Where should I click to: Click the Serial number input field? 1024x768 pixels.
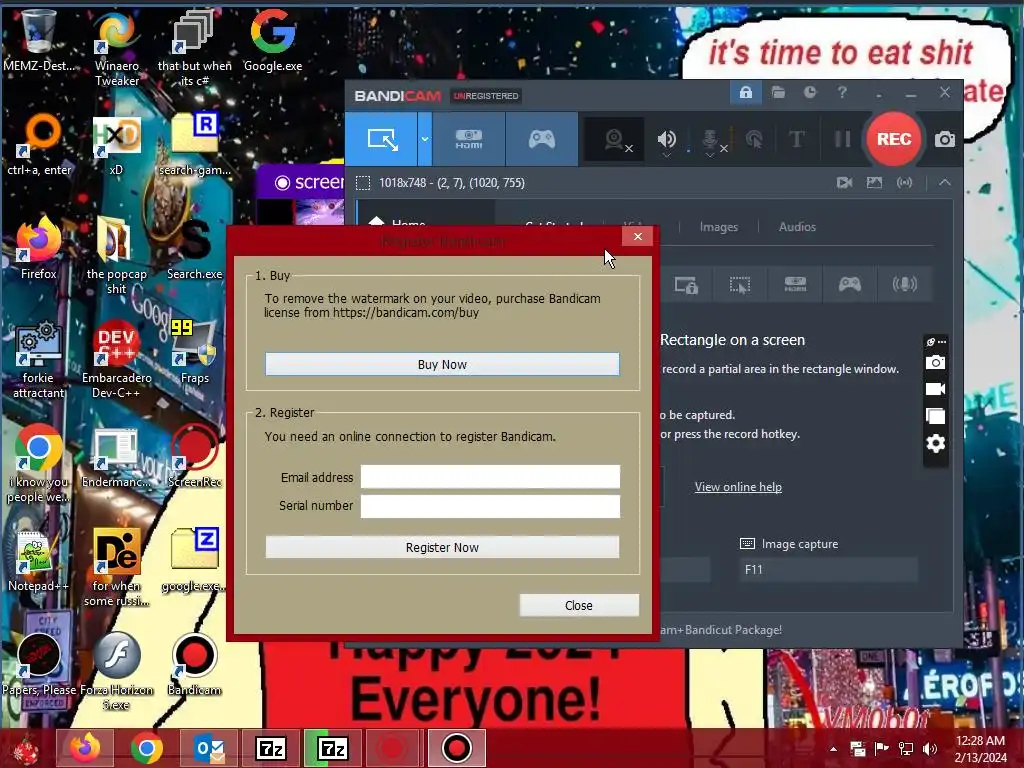pyautogui.click(x=490, y=506)
